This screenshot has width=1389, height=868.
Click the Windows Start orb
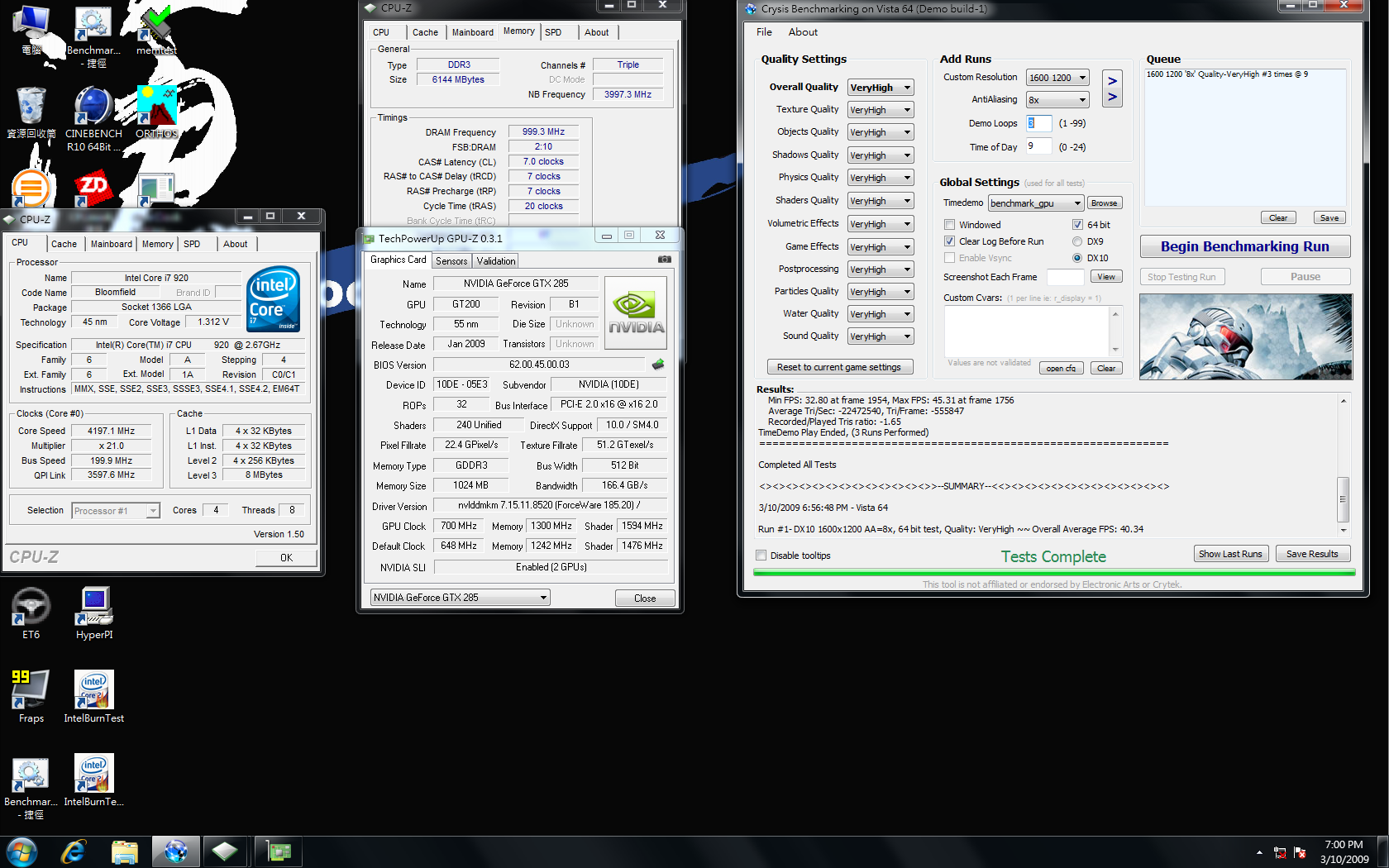coord(21,851)
